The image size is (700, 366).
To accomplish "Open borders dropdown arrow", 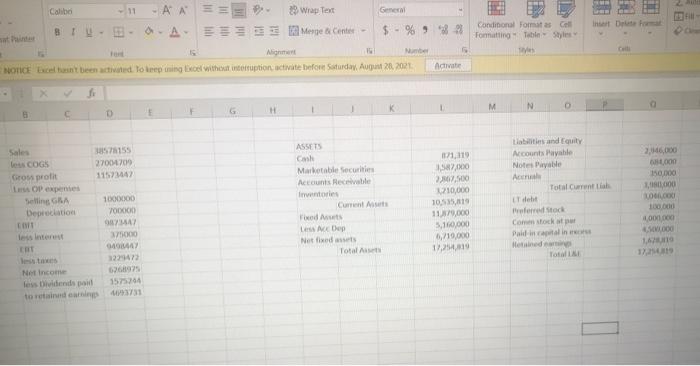I will [x=131, y=33].
